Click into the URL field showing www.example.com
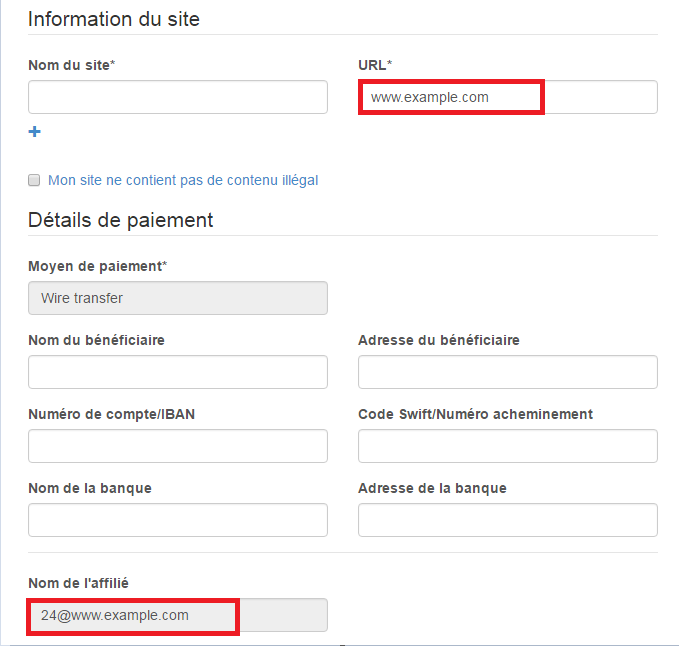Screen dimensions: 679x646 click(x=508, y=97)
